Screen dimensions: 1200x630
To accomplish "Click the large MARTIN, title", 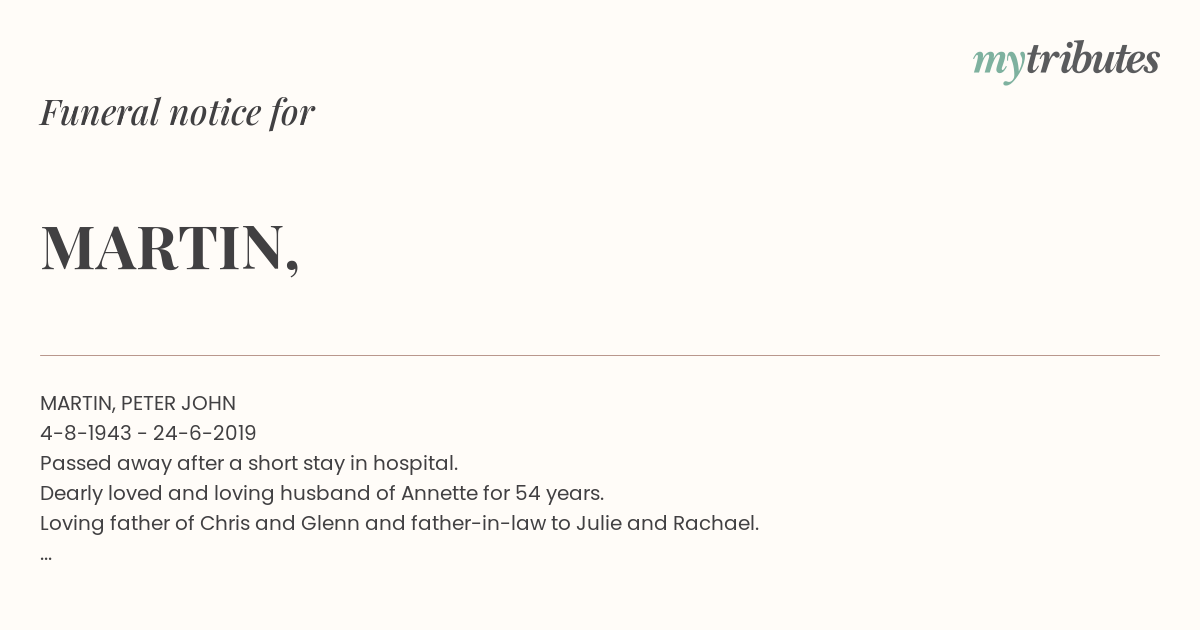I will pyautogui.click(x=170, y=248).
